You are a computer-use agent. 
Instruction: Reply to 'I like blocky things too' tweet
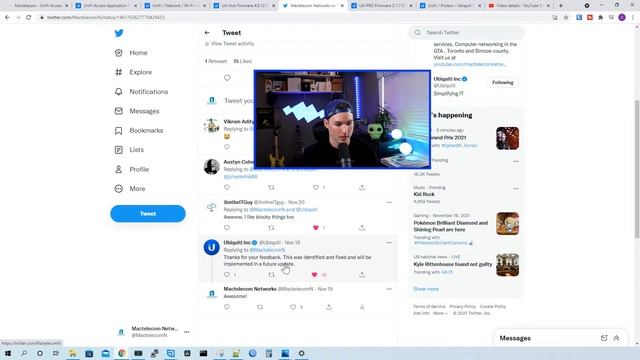click(227, 228)
